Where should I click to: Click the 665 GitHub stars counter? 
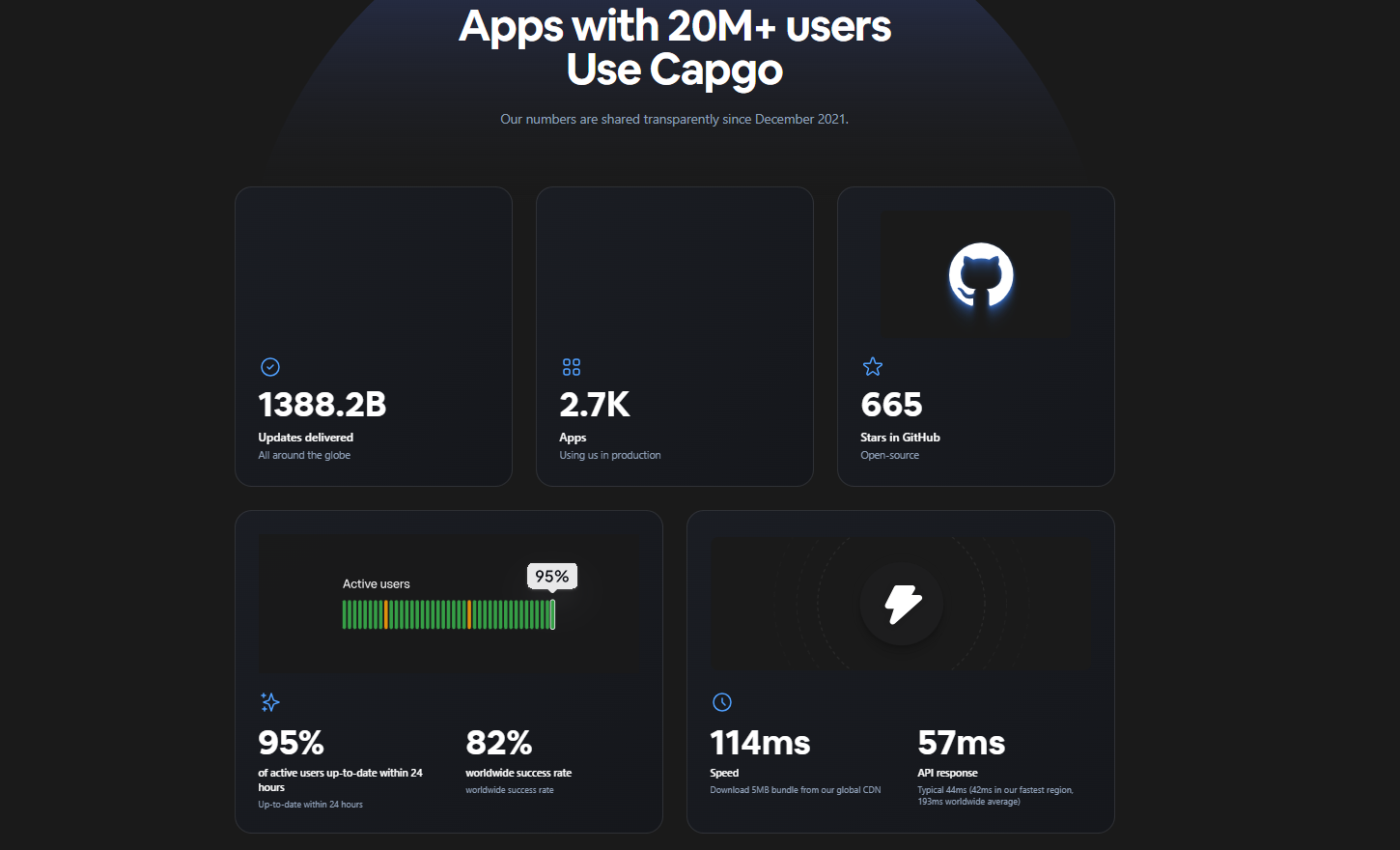tap(891, 405)
